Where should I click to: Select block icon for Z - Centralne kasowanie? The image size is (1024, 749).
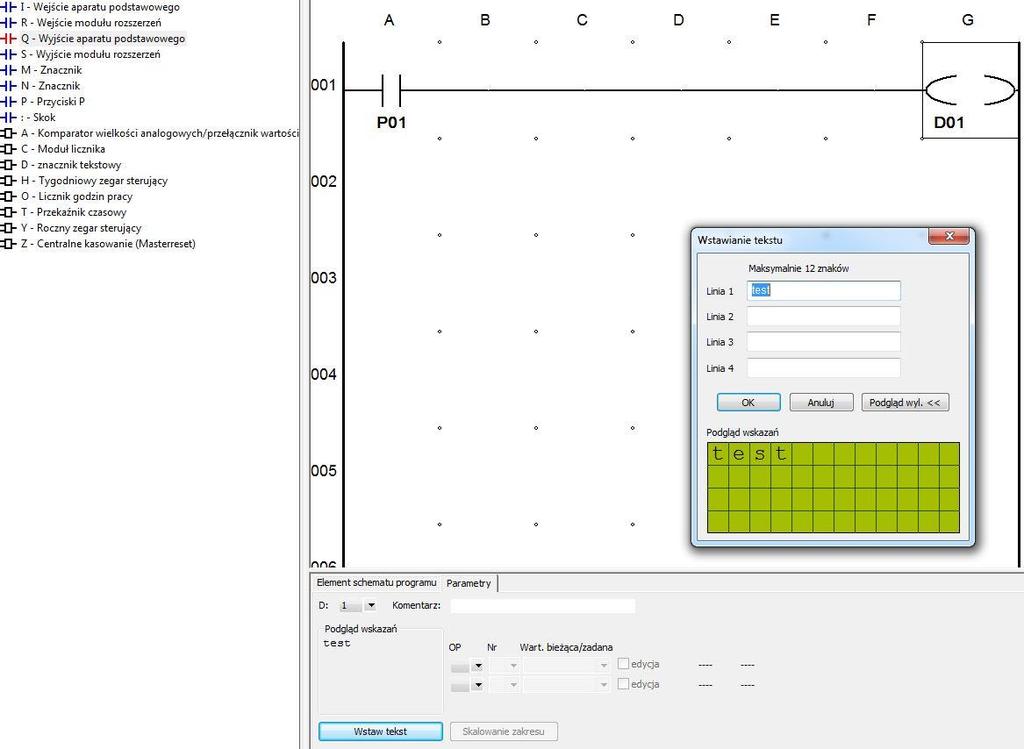tap(8, 244)
